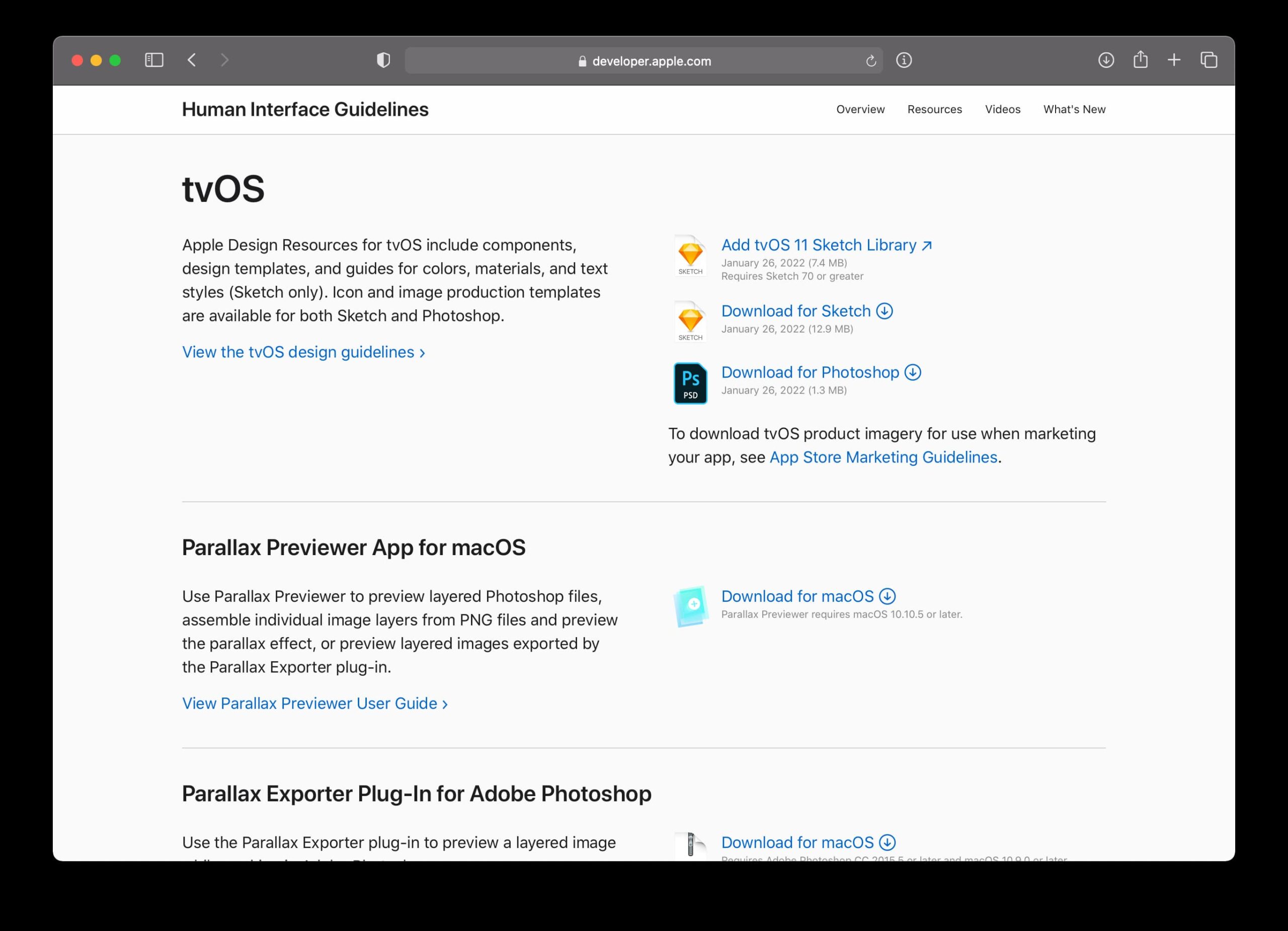Screen dimensions: 1288x931
Task: Open the Overview navigation item
Action: [x=860, y=110]
